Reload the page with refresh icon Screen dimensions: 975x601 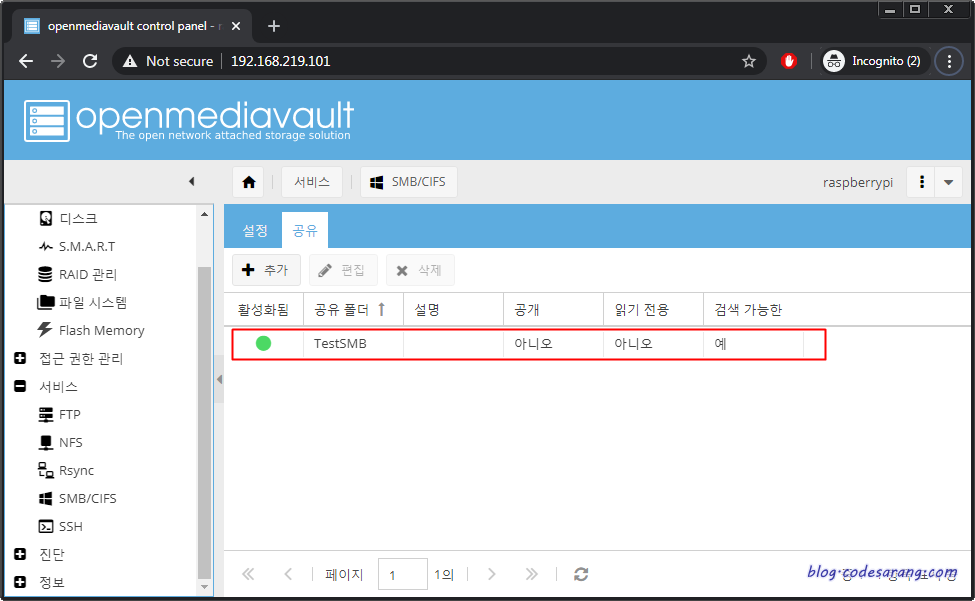(90, 61)
